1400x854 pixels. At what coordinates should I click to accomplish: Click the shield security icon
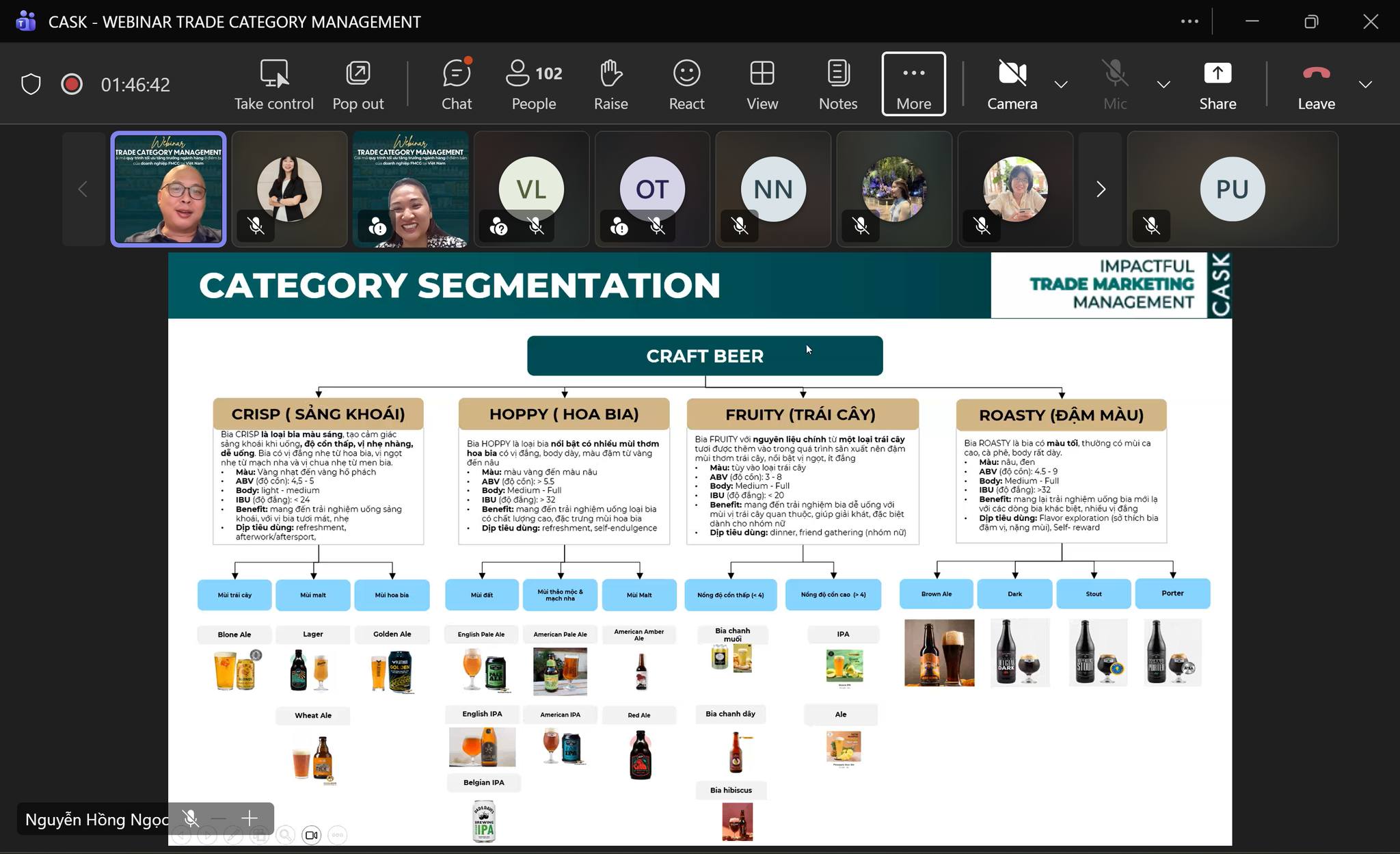click(x=31, y=84)
